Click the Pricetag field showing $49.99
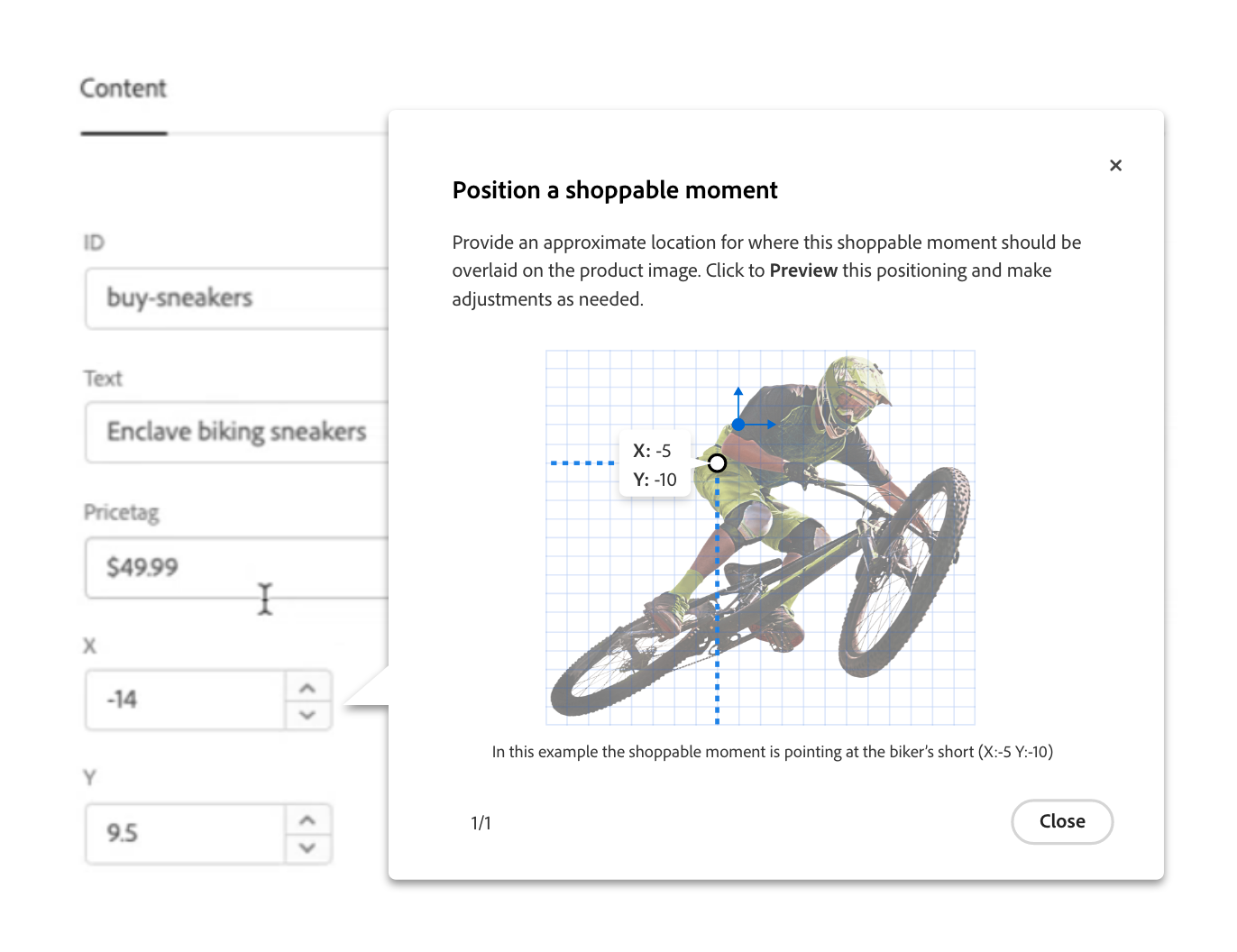1237x952 pixels. (x=237, y=567)
